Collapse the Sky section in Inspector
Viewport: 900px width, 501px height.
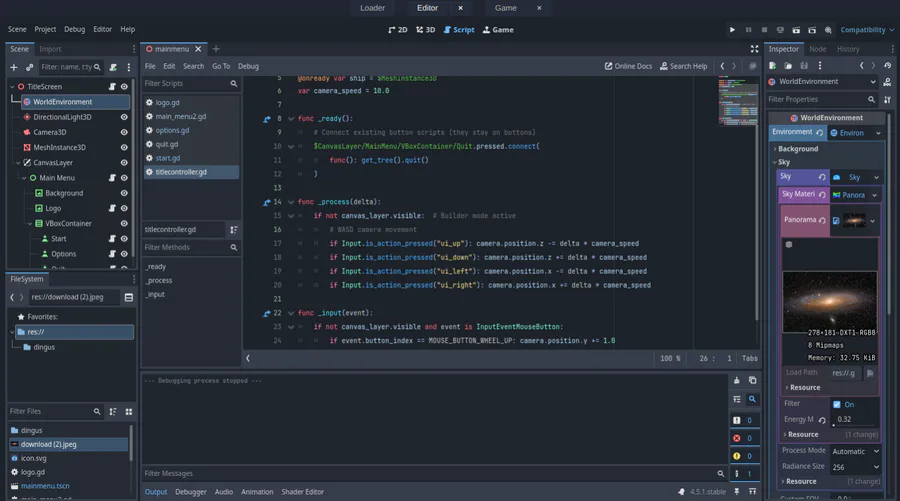pos(784,162)
